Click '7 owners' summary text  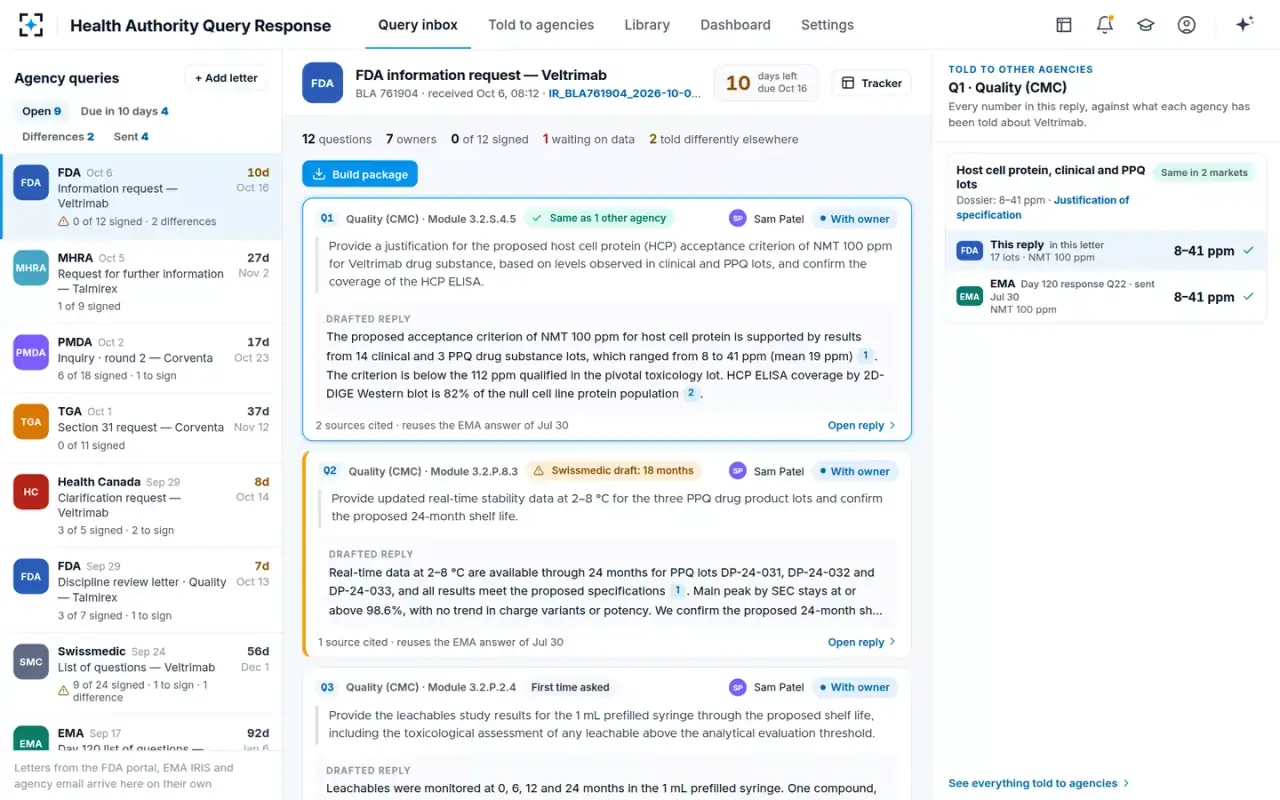point(411,139)
